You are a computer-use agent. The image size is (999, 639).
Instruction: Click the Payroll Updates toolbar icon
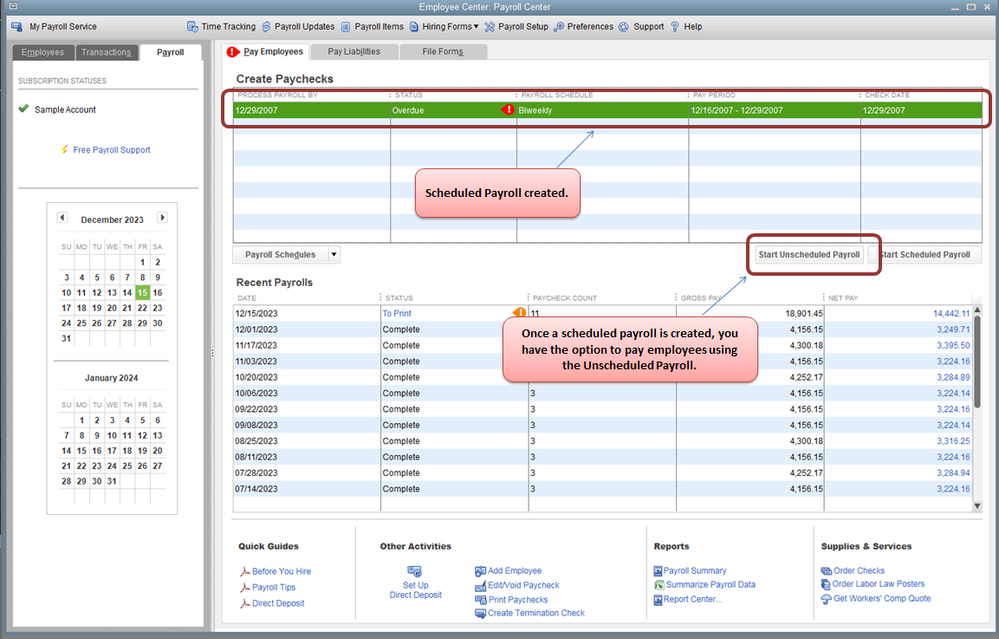point(266,27)
